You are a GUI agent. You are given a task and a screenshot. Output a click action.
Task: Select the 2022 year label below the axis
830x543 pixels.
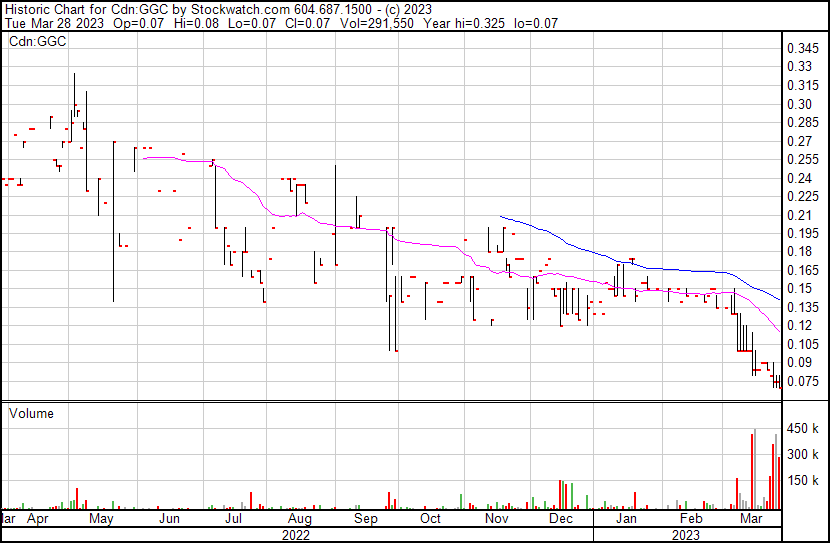pyautogui.click(x=296, y=535)
